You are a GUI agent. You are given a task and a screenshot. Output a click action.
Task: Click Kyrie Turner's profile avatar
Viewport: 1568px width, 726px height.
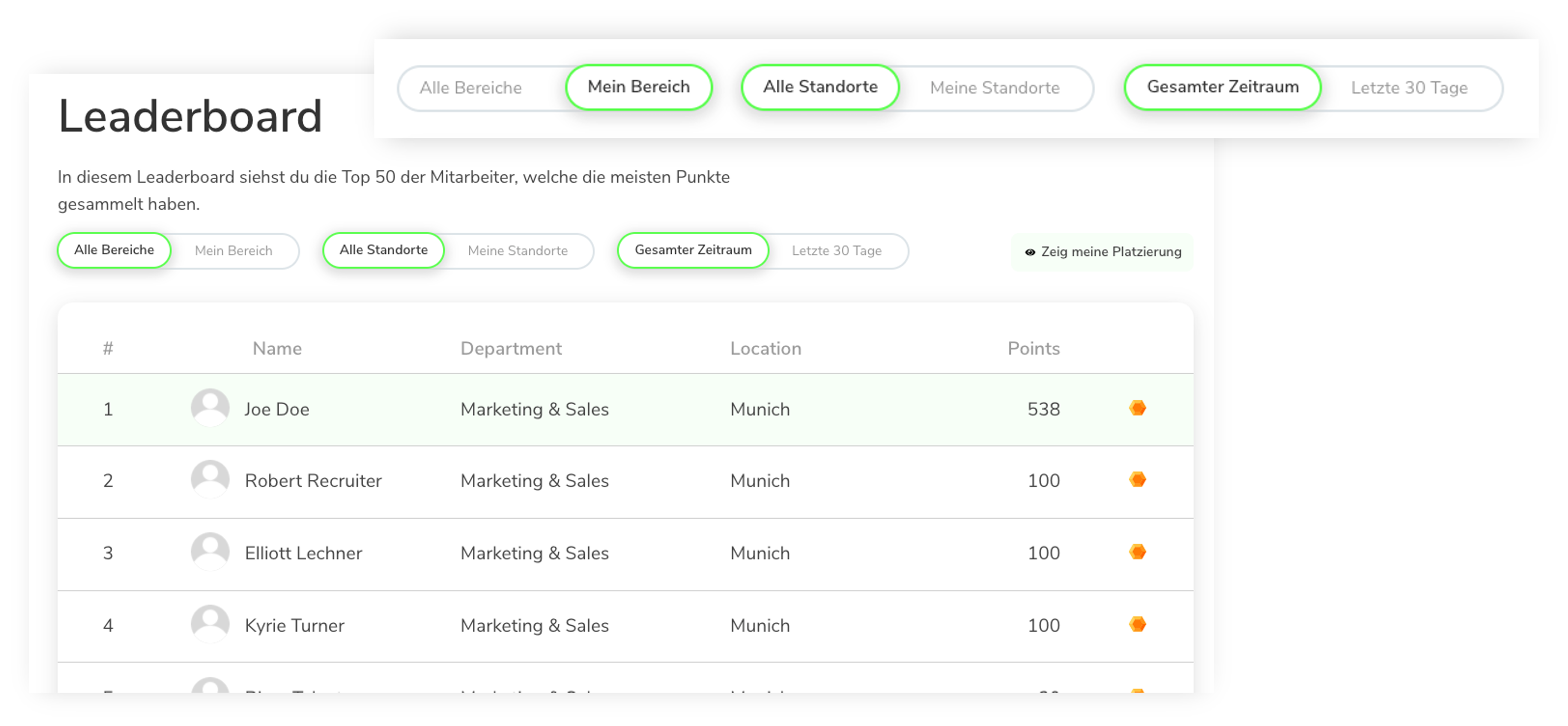210,624
